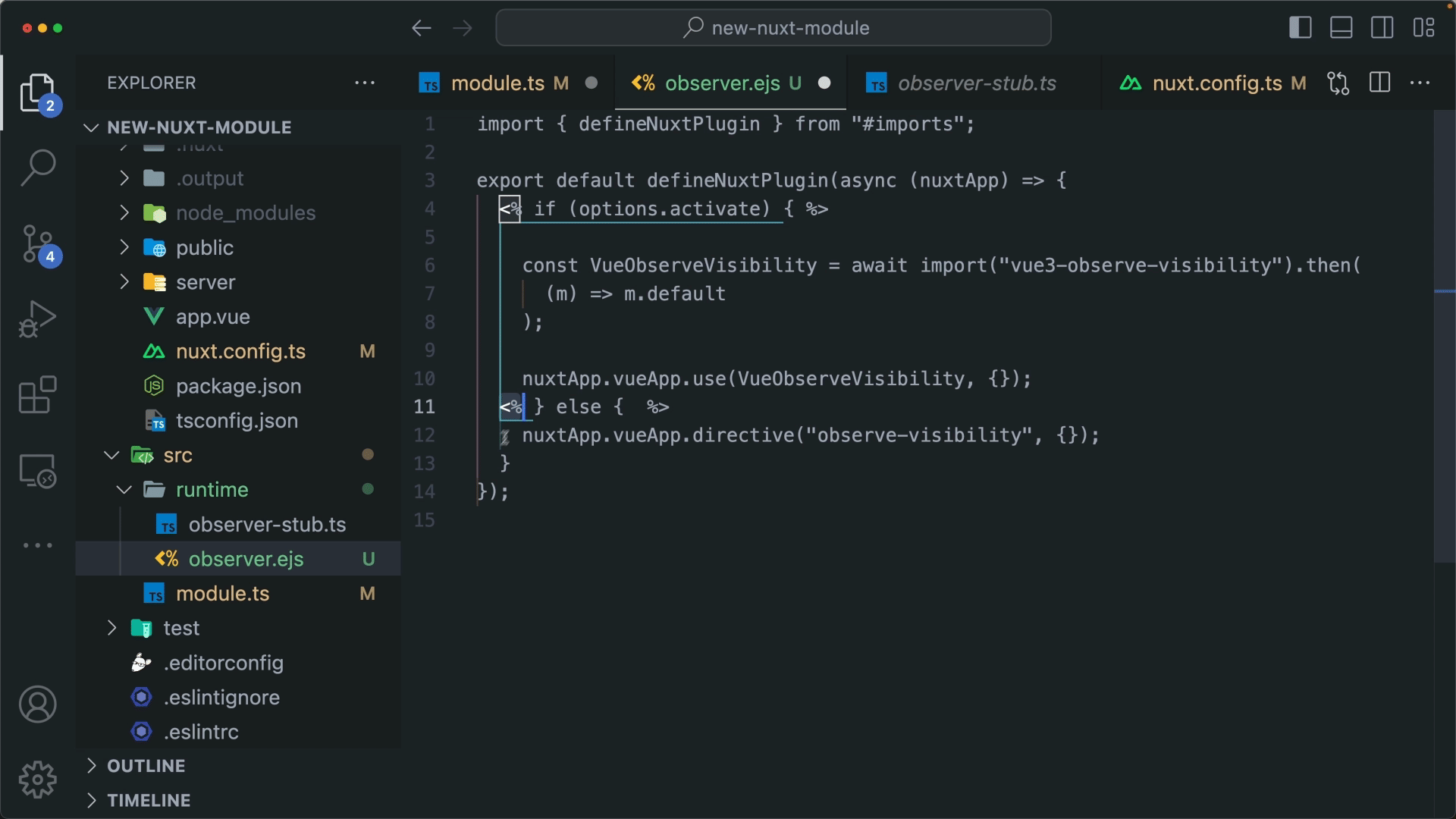Open changes compare icon in editor toolbar
The image size is (1456, 819).
tap(1338, 83)
